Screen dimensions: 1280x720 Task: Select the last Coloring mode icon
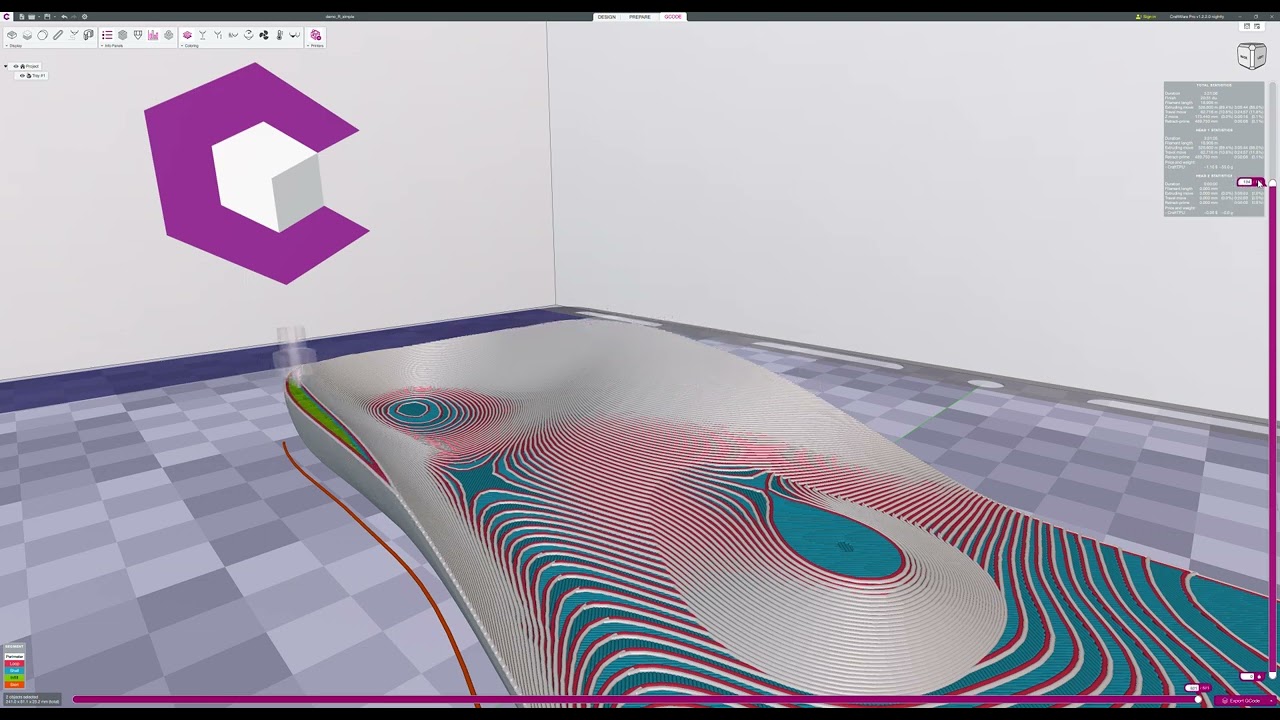click(294, 35)
